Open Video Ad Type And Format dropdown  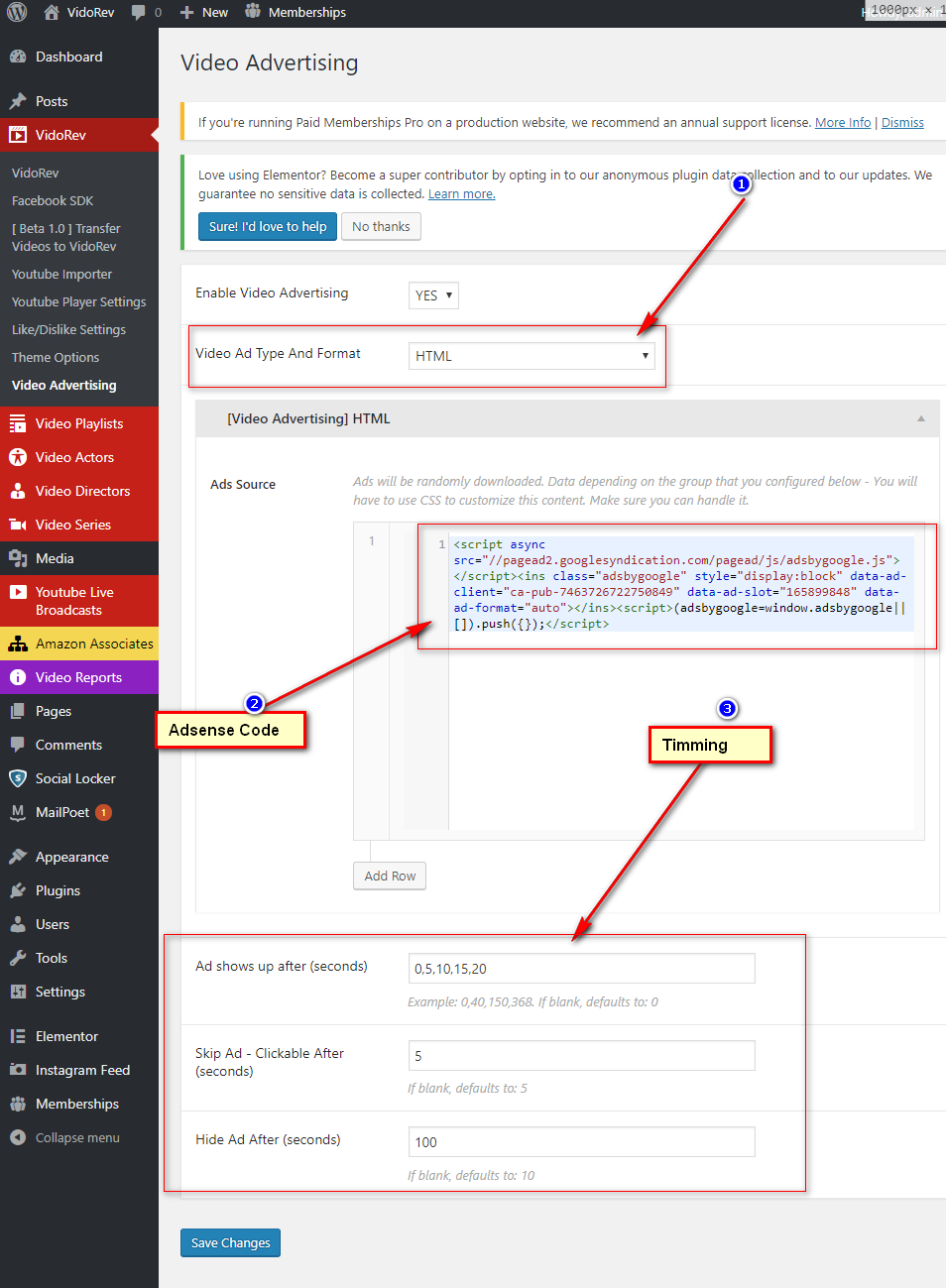pyautogui.click(x=532, y=356)
